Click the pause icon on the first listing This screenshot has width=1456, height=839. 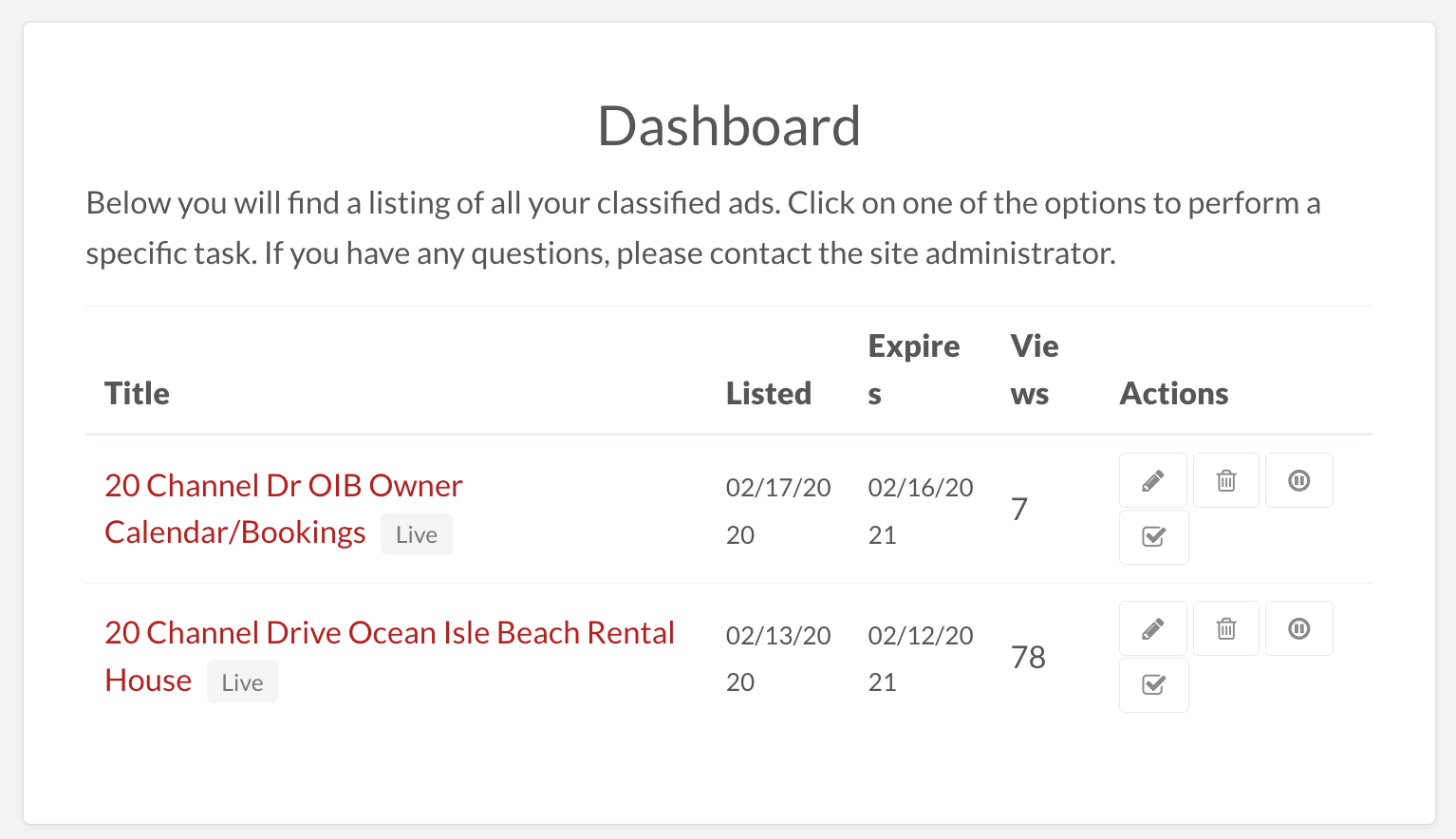(x=1298, y=480)
